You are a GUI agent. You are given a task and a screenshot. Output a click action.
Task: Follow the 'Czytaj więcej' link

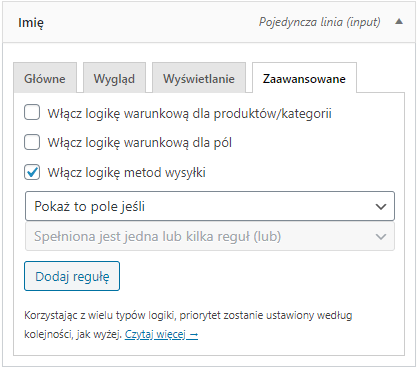pos(161,334)
